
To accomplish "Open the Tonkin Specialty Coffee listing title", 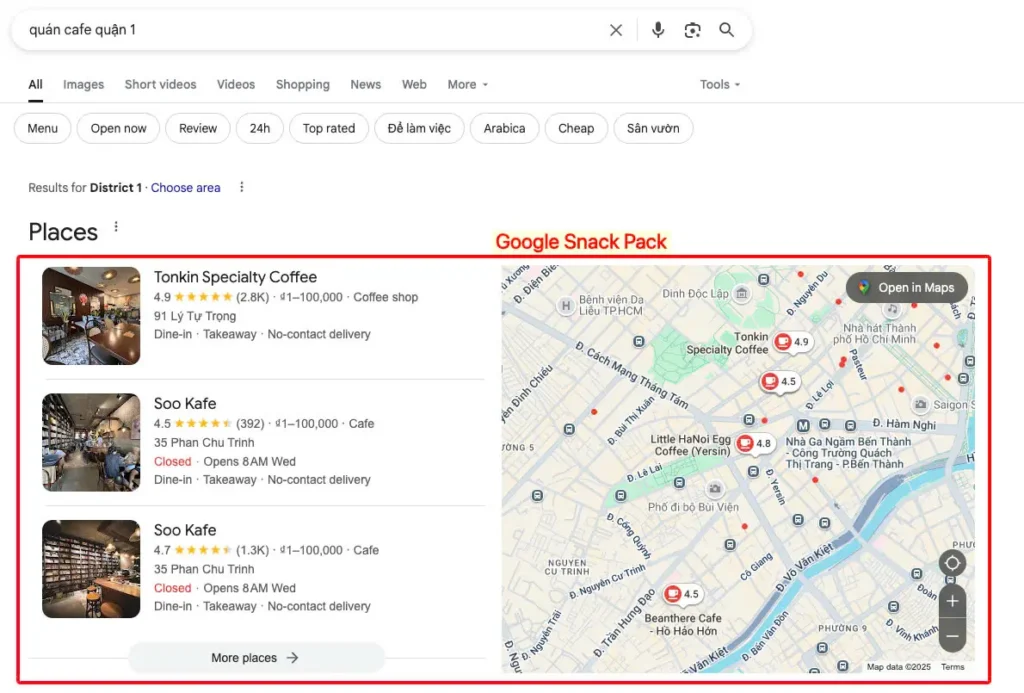I will coord(235,277).
